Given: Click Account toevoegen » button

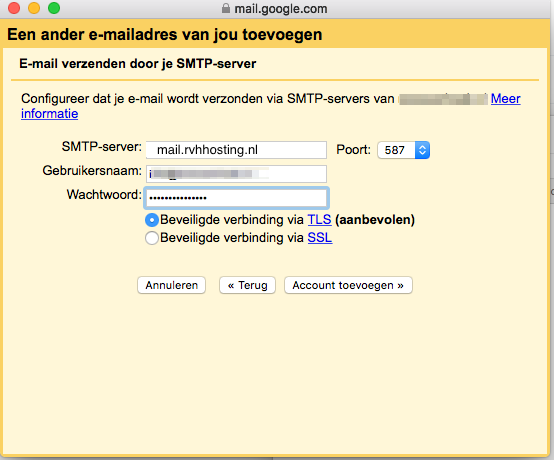Looking at the screenshot, I should click(x=348, y=285).
